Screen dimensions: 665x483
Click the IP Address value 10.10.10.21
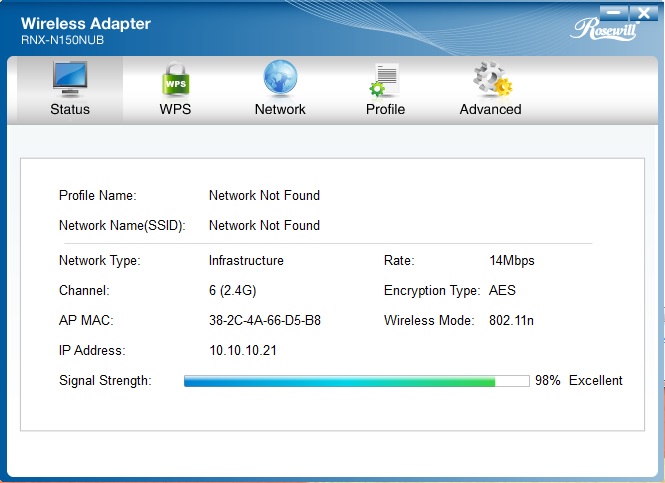243,350
